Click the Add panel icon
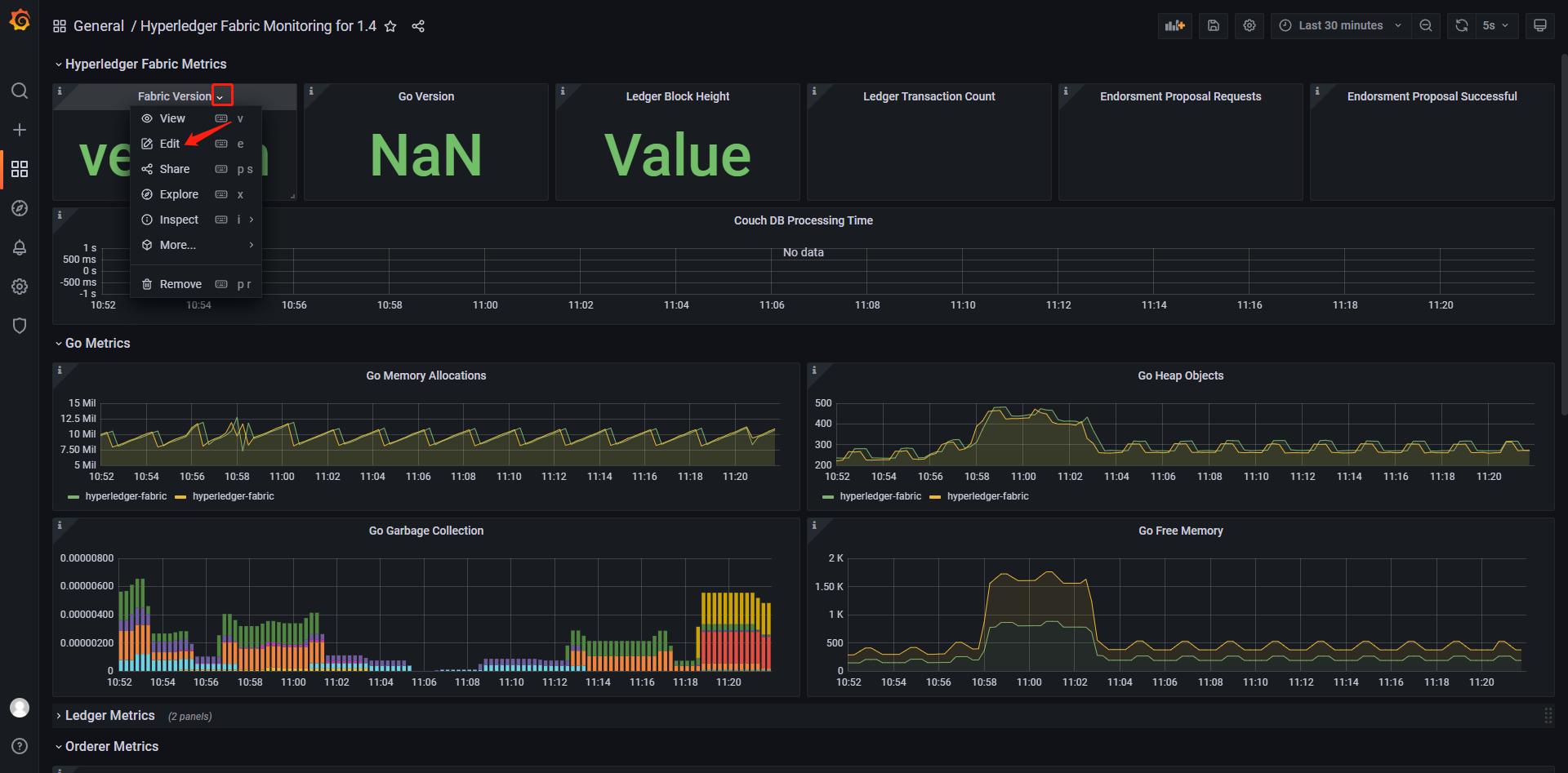 pos(1175,25)
